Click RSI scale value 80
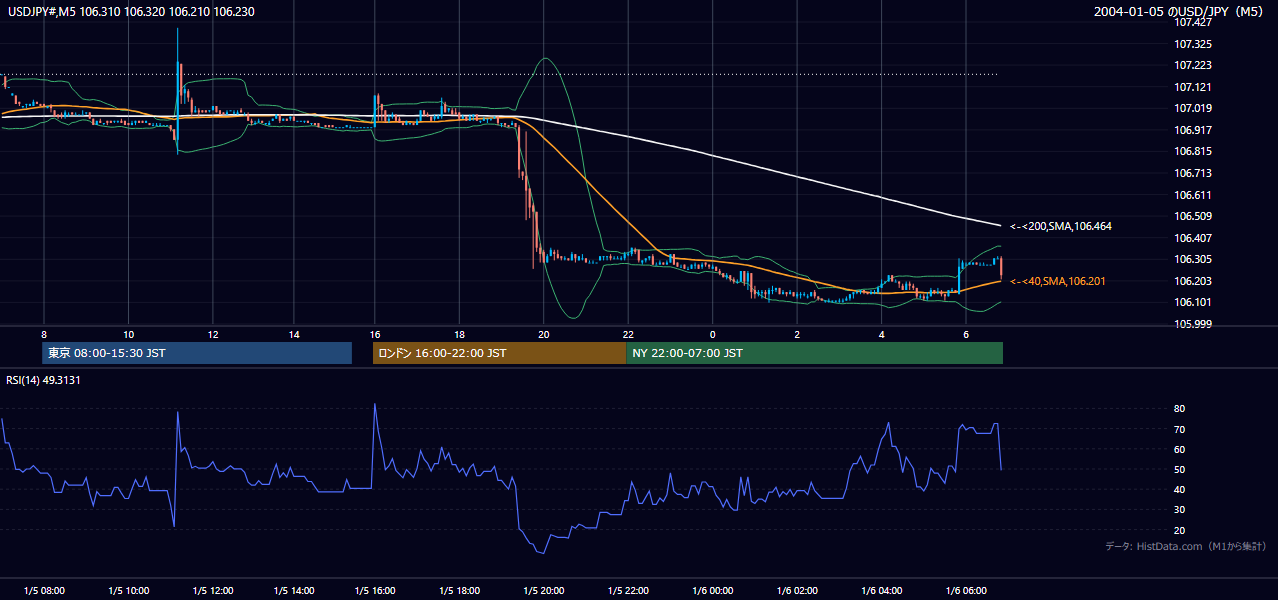1278x600 pixels. pos(1180,409)
